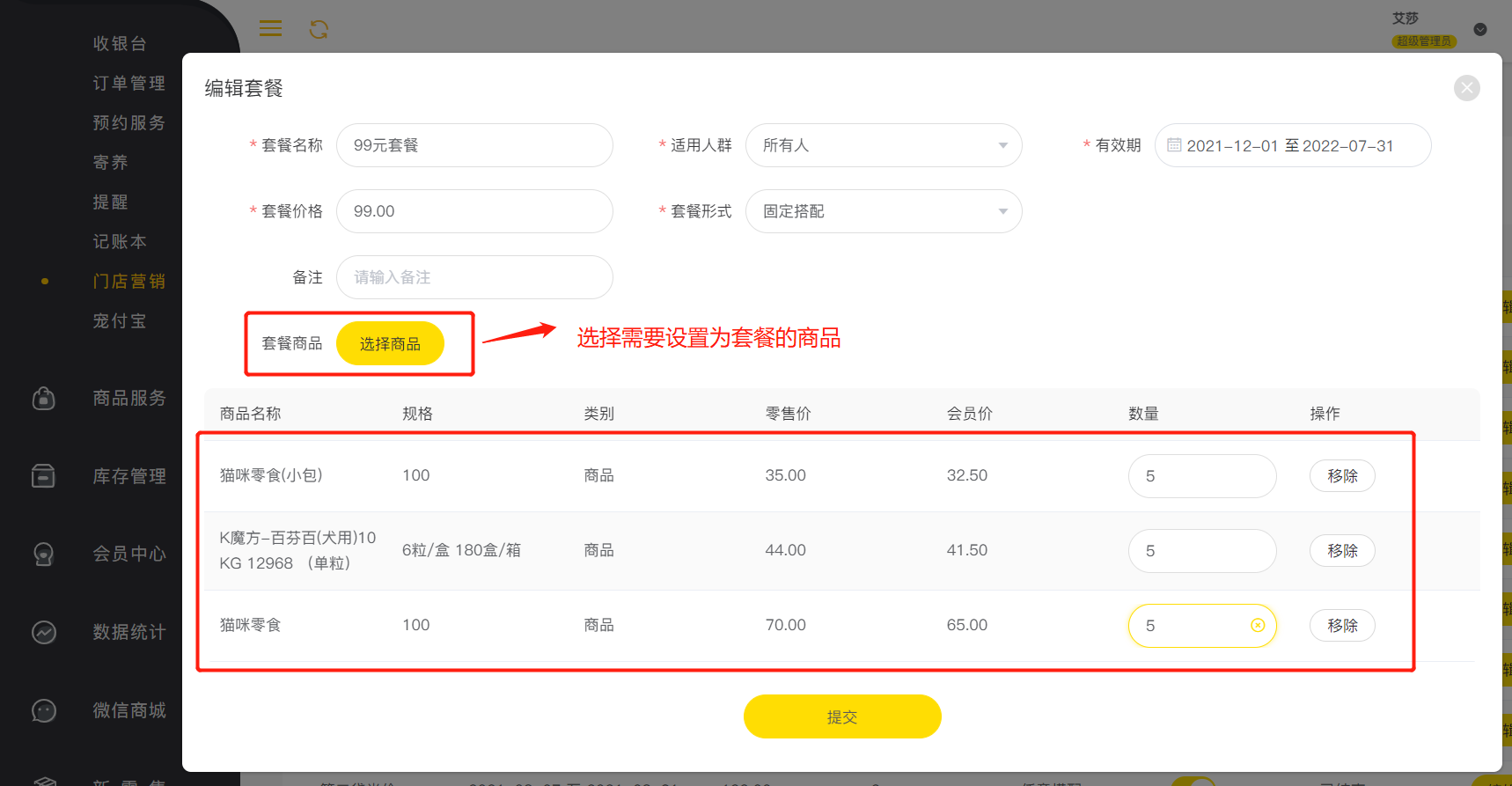Open 数据统计 menu label
Image resolution: width=1512 pixels, height=786 pixels.
129,632
